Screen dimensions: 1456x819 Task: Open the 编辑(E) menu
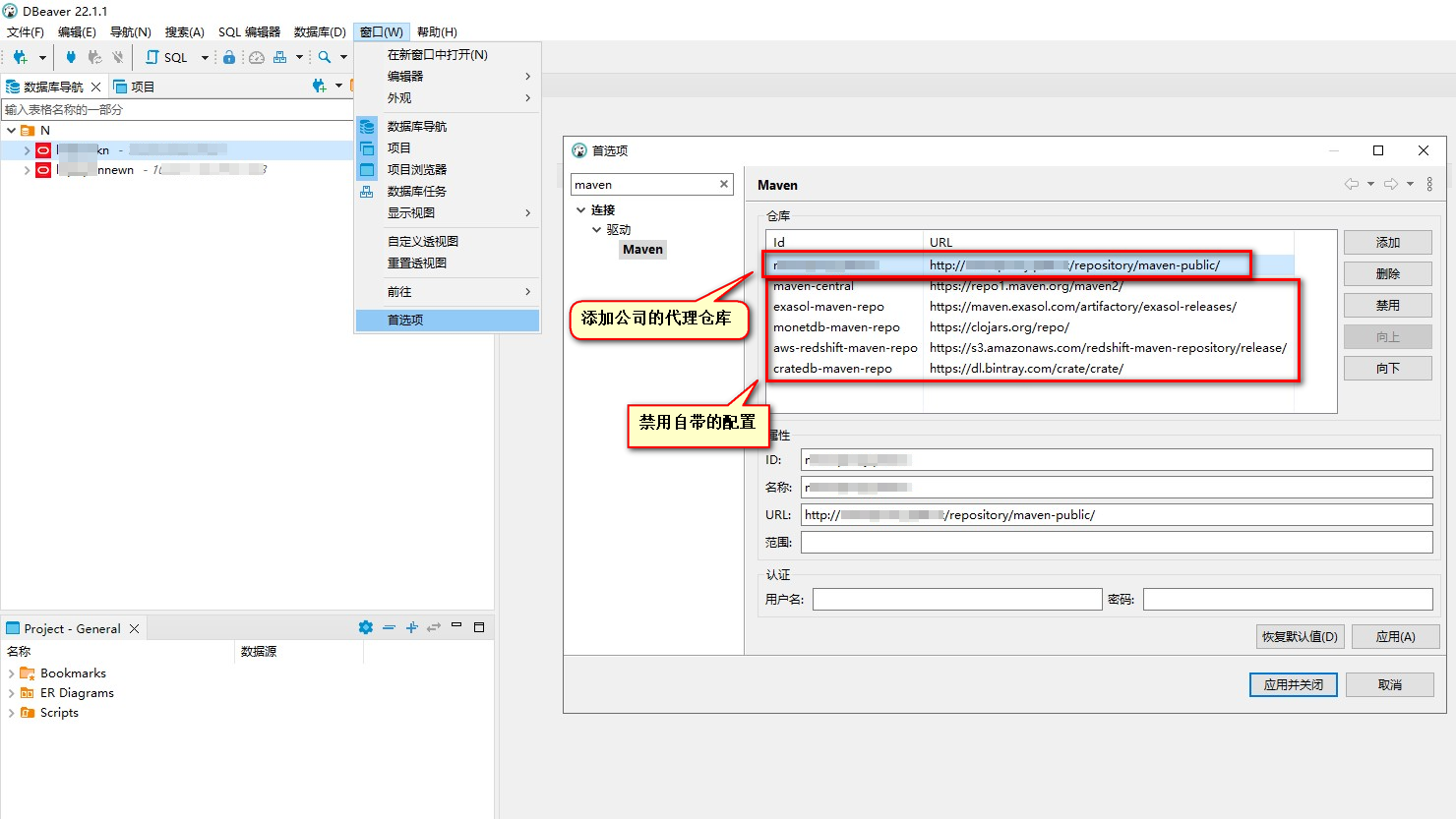(x=77, y=31)
